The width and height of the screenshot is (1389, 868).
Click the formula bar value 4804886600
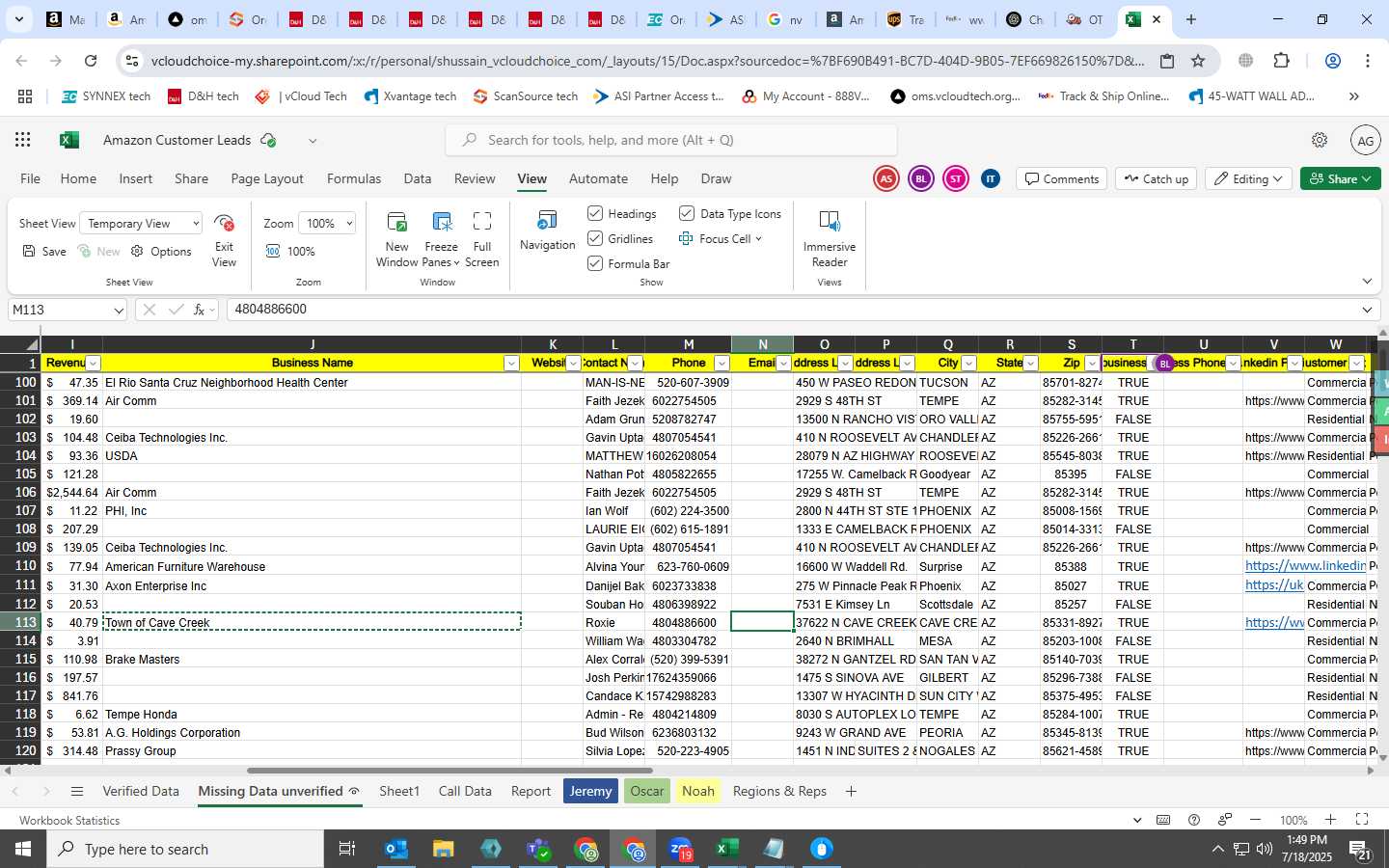270,310
